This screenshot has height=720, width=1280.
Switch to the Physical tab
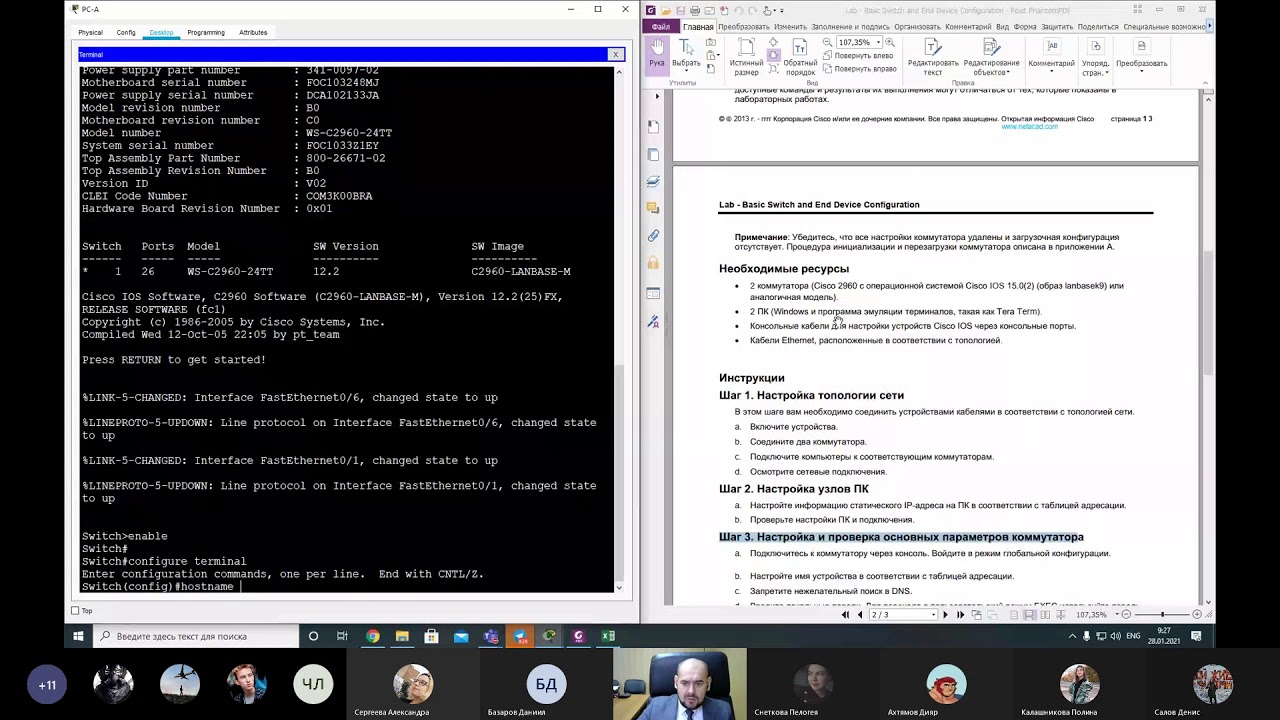pos(90,32)
